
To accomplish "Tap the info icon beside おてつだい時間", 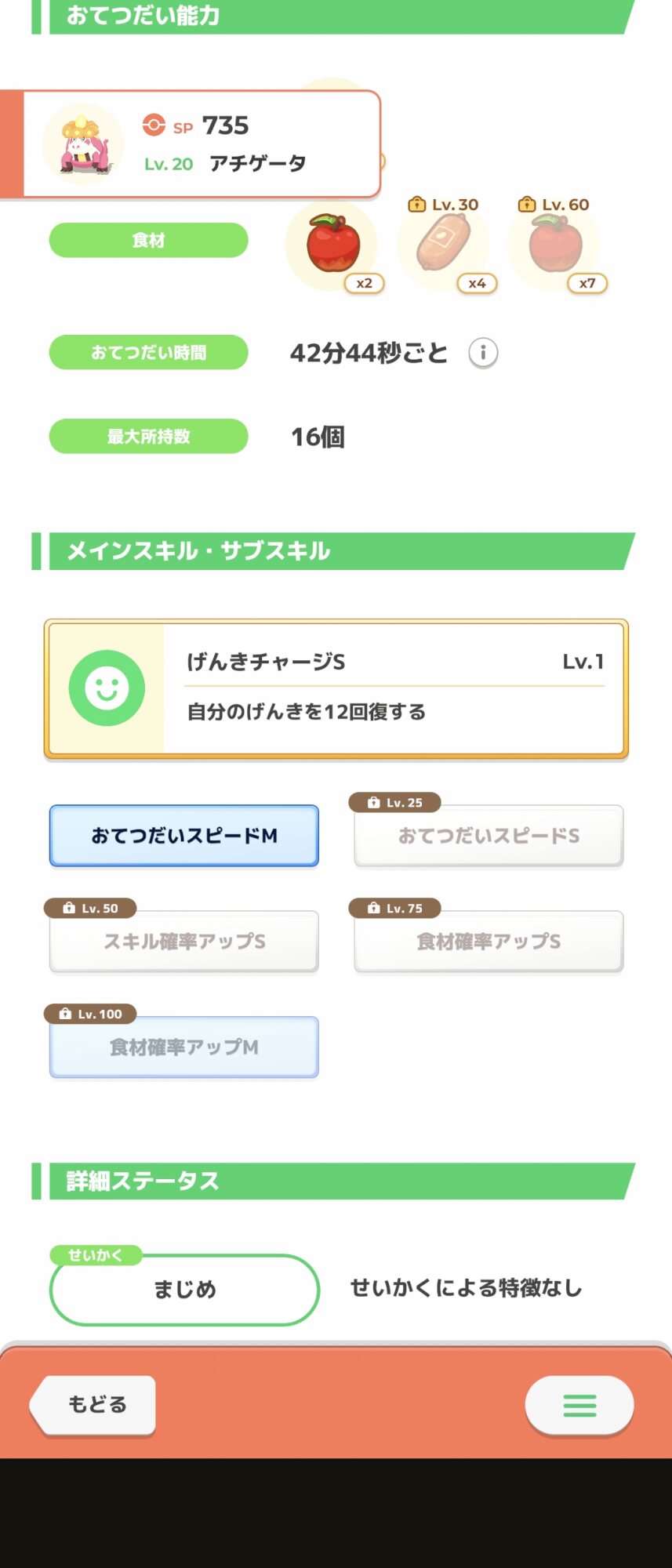I will pyautogui.click(x=483, y=353).
